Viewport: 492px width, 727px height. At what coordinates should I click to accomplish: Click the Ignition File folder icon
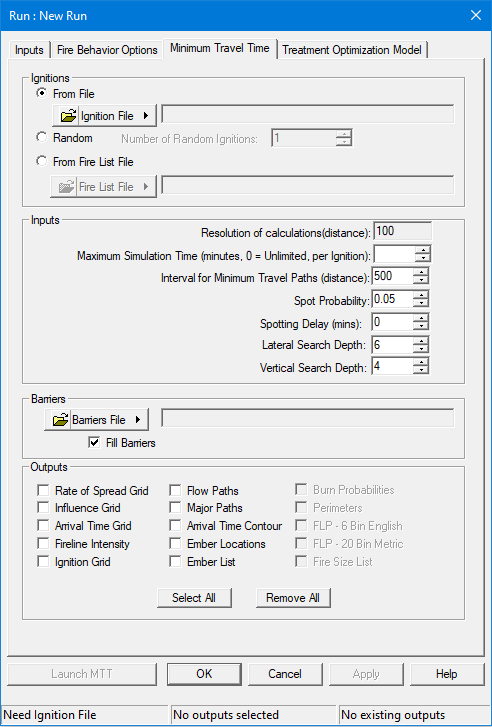(68, 115)
